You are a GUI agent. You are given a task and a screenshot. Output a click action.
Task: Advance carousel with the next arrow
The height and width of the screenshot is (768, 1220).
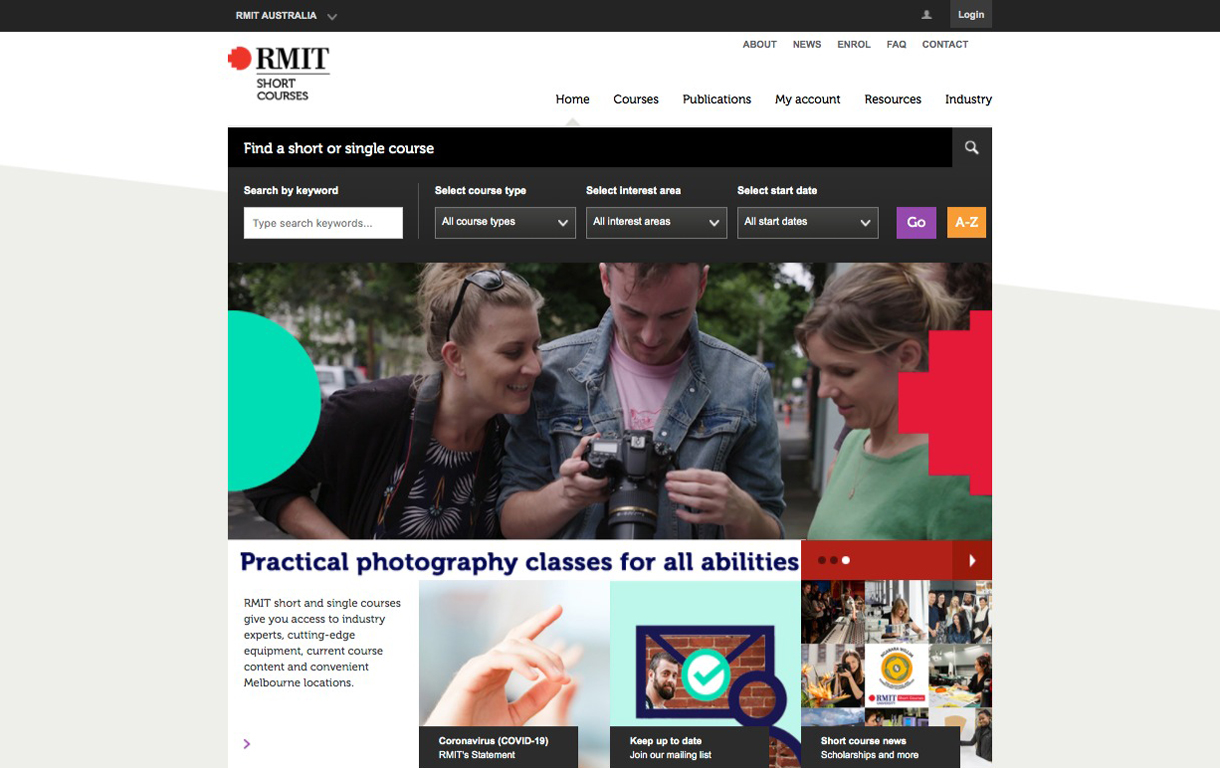(x=972, y=561)
